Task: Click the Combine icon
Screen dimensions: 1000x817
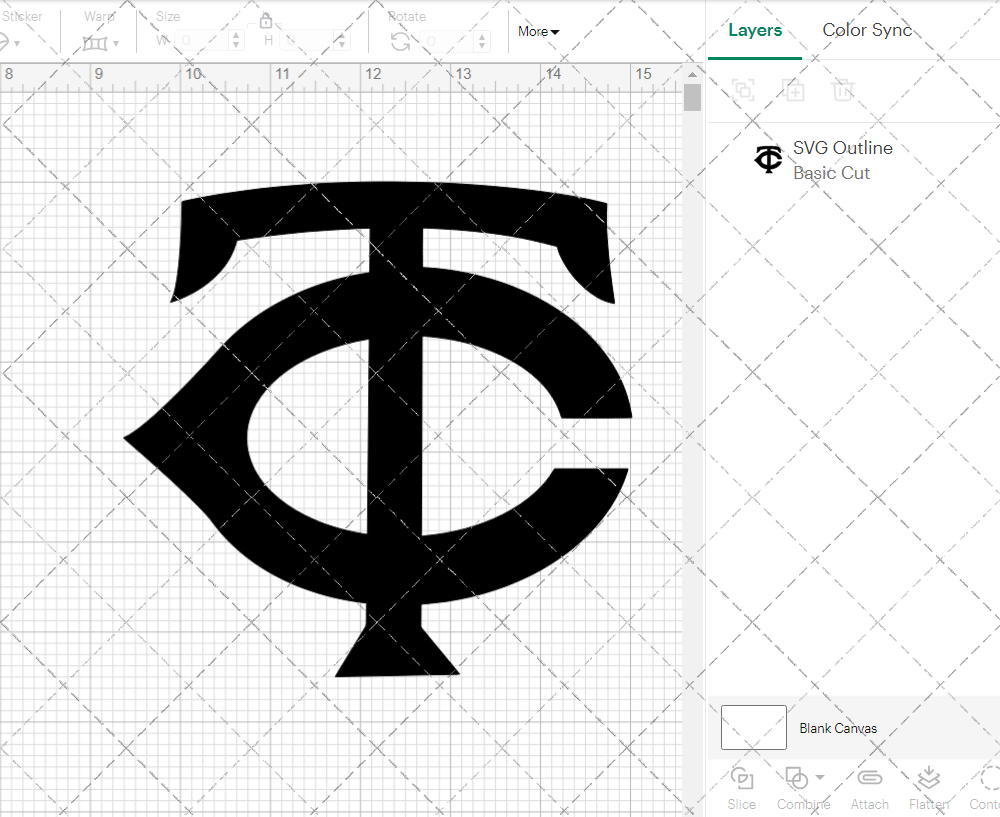Action: 797,778
